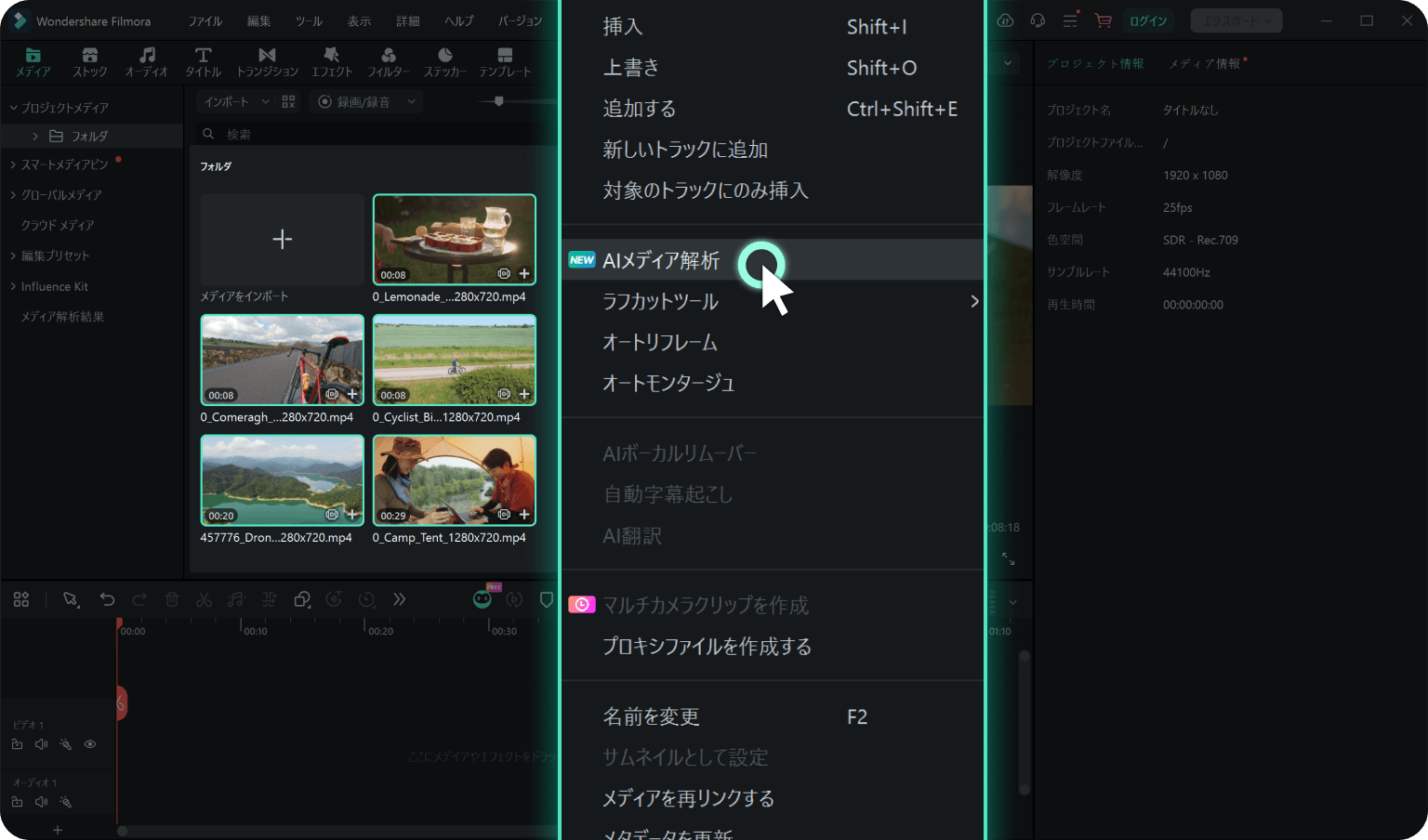Open the cloud sync icon in title bar
This screenshot has width=1428, height=840.
coord(1005,20)
